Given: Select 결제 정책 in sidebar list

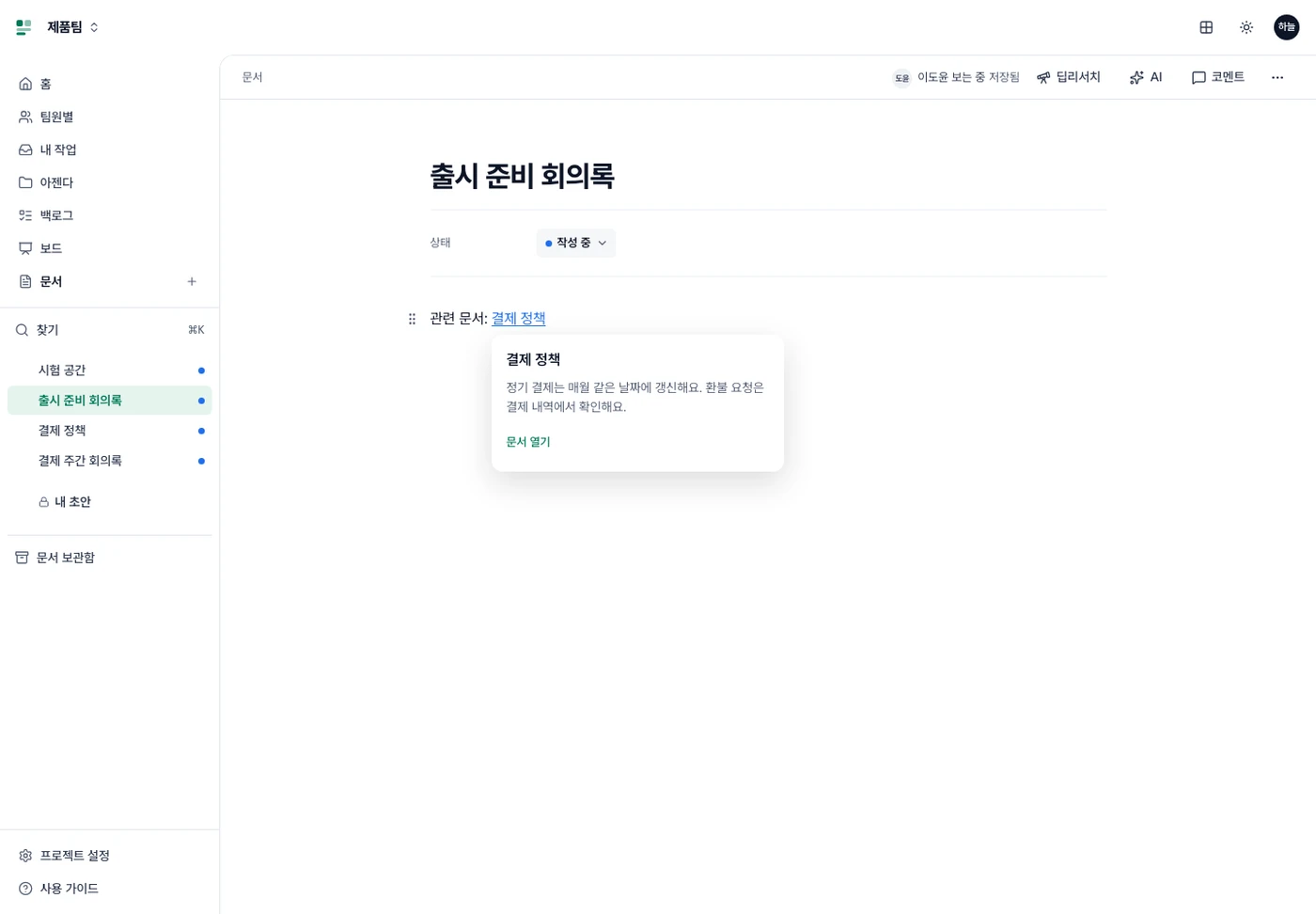Looking at the screenshot, I should pos(109,431).
